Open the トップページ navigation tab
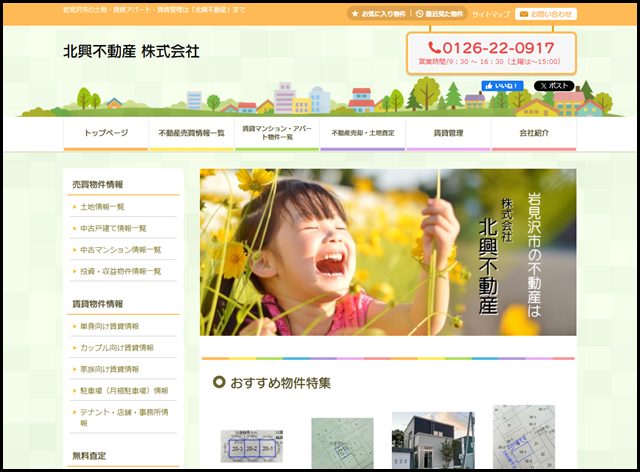This screenshot has height=472, width=640. pos(106,134)
